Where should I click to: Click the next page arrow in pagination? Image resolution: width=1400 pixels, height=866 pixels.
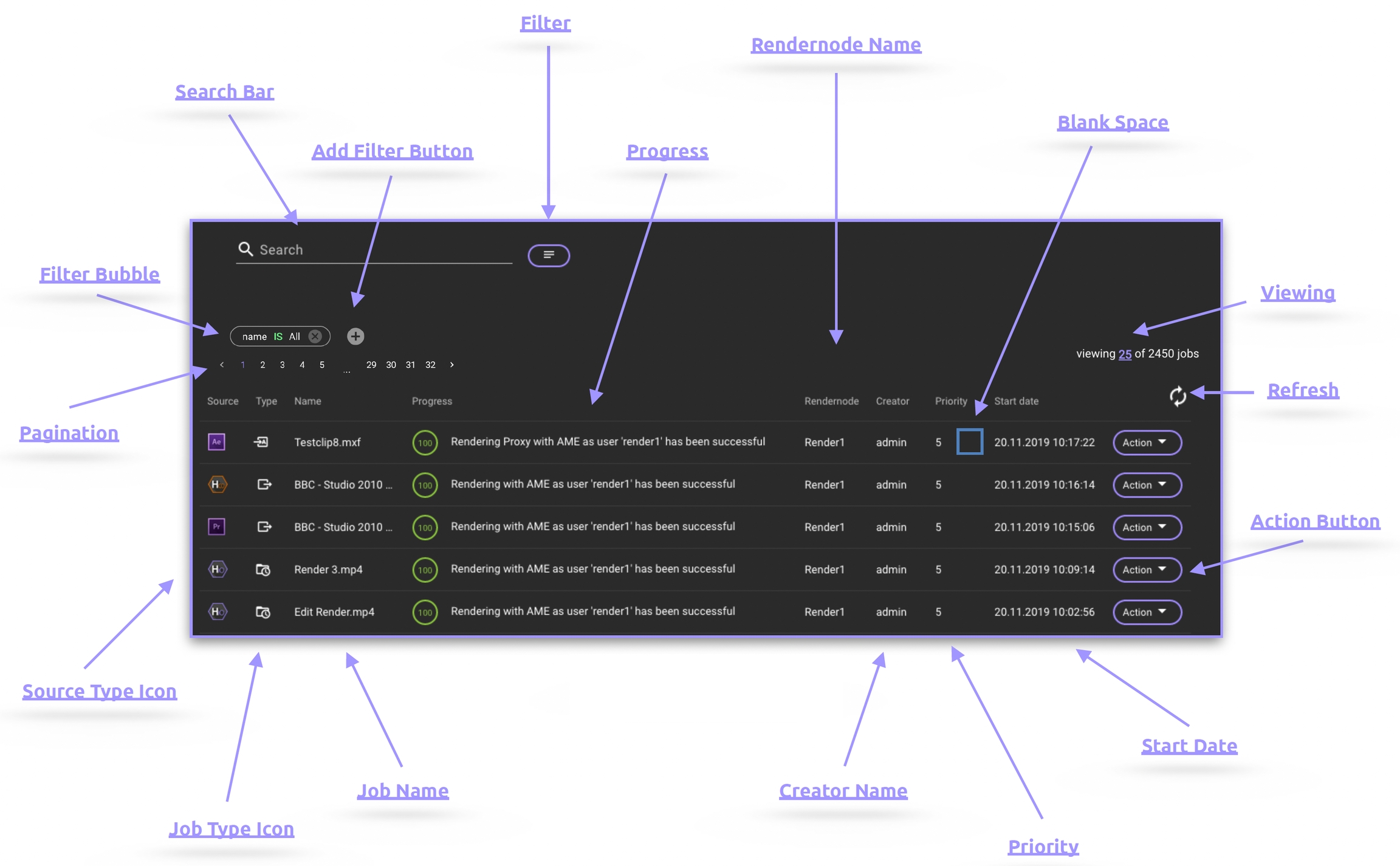click(451, 365)
